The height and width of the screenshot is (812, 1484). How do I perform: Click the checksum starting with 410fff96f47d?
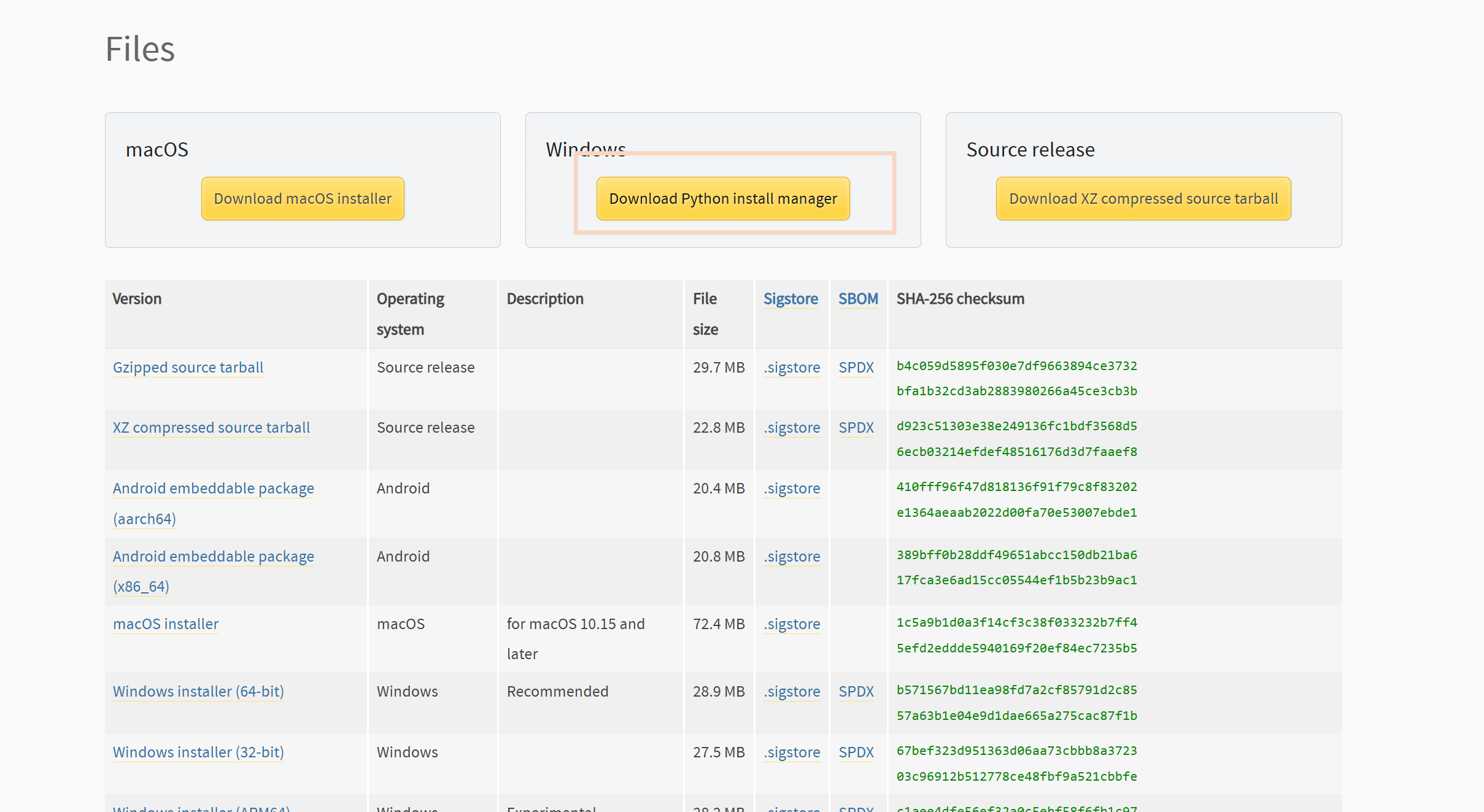coord(1017,500)
